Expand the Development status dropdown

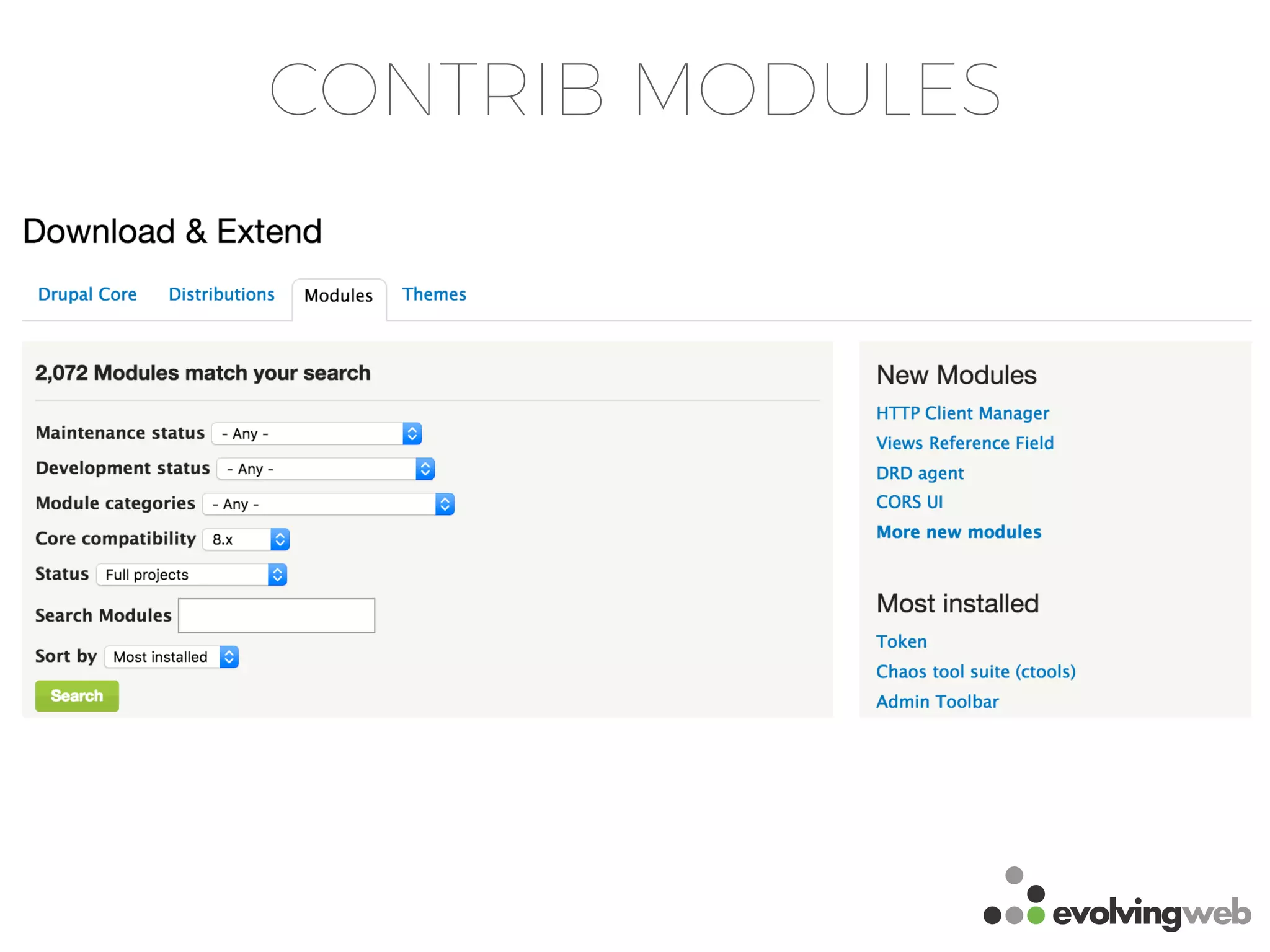(326, 469)
